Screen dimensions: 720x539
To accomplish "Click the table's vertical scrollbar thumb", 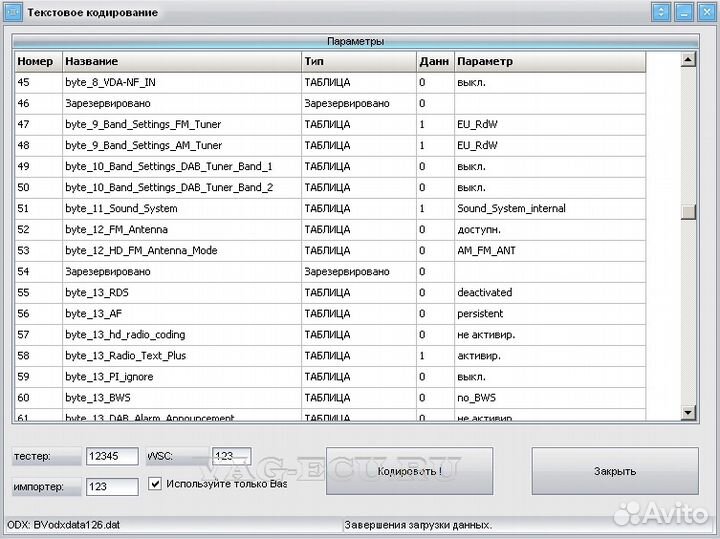I will (688, 211).
